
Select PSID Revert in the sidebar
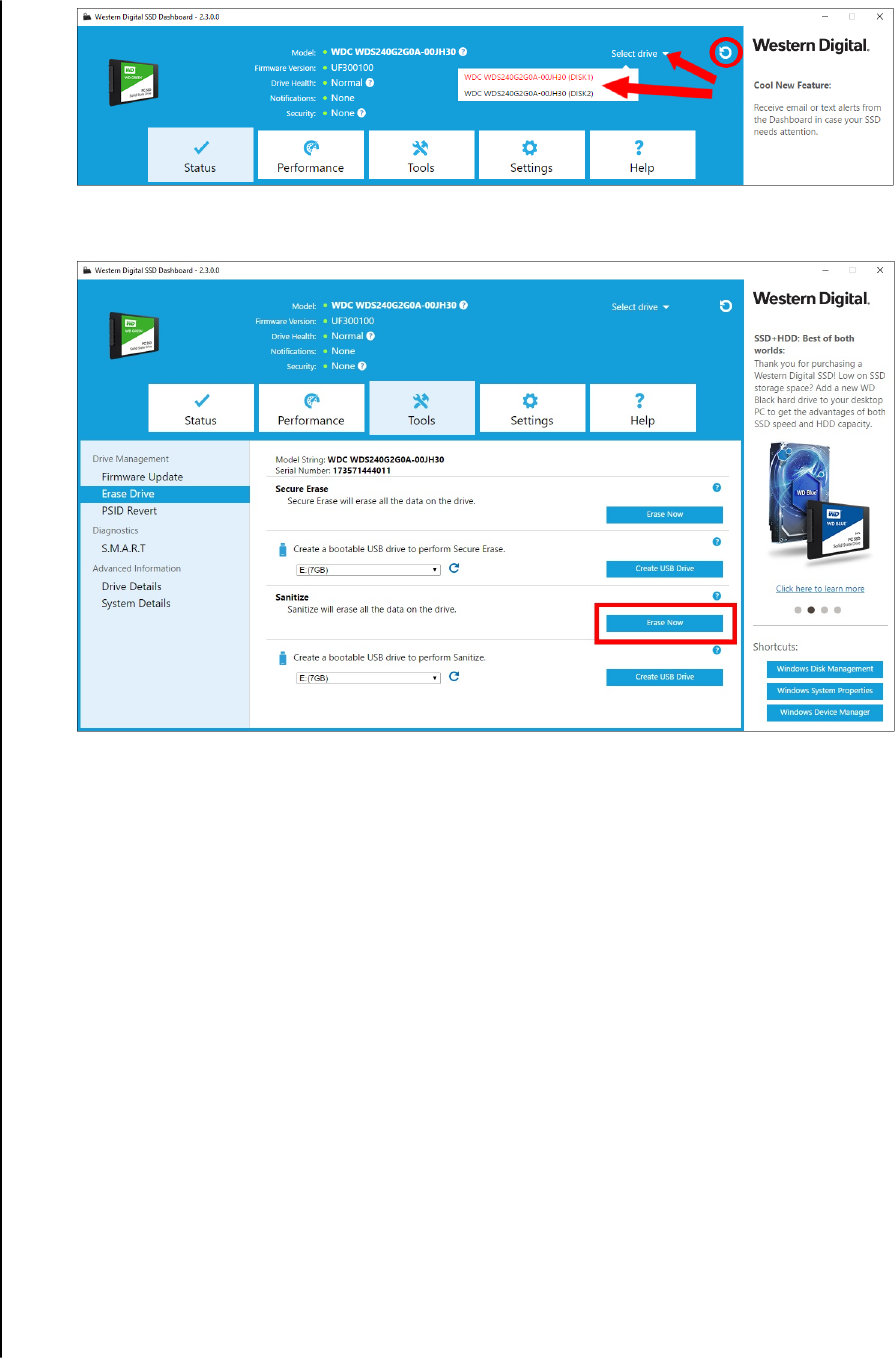(x=129, y=511)
